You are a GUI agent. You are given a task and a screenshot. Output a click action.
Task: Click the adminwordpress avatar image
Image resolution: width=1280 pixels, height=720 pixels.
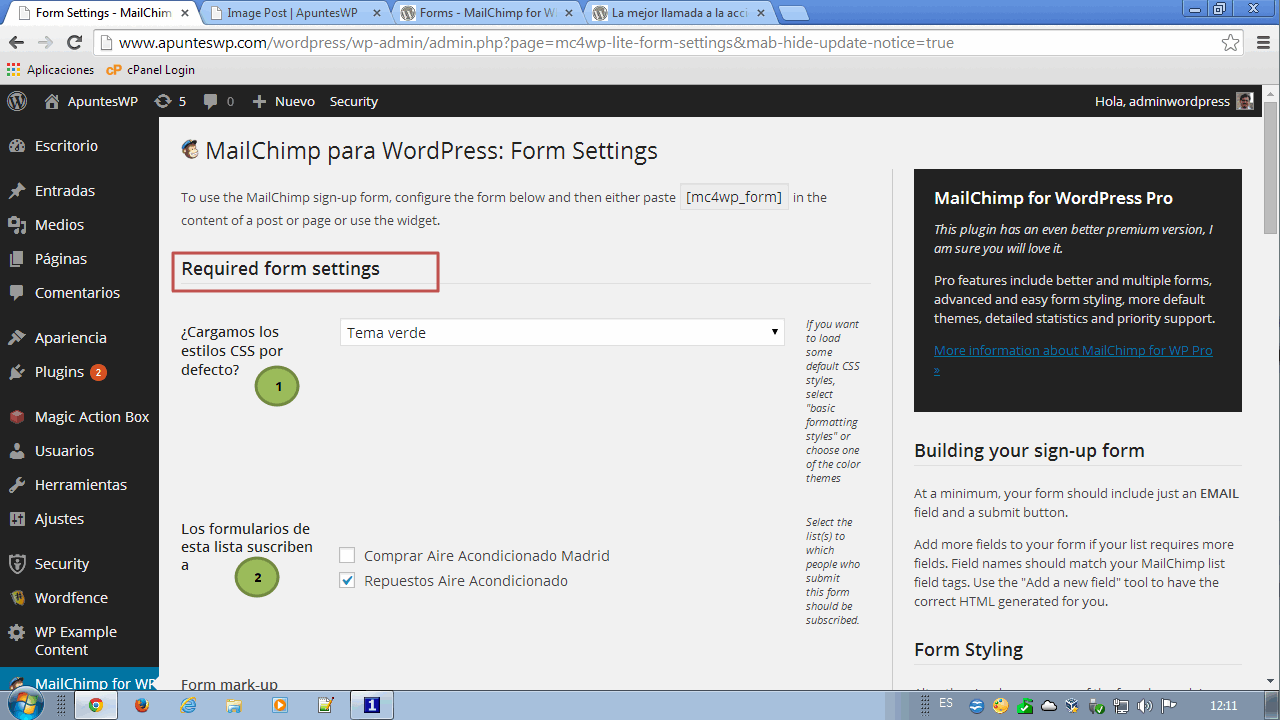click(x=1245, y=101)
